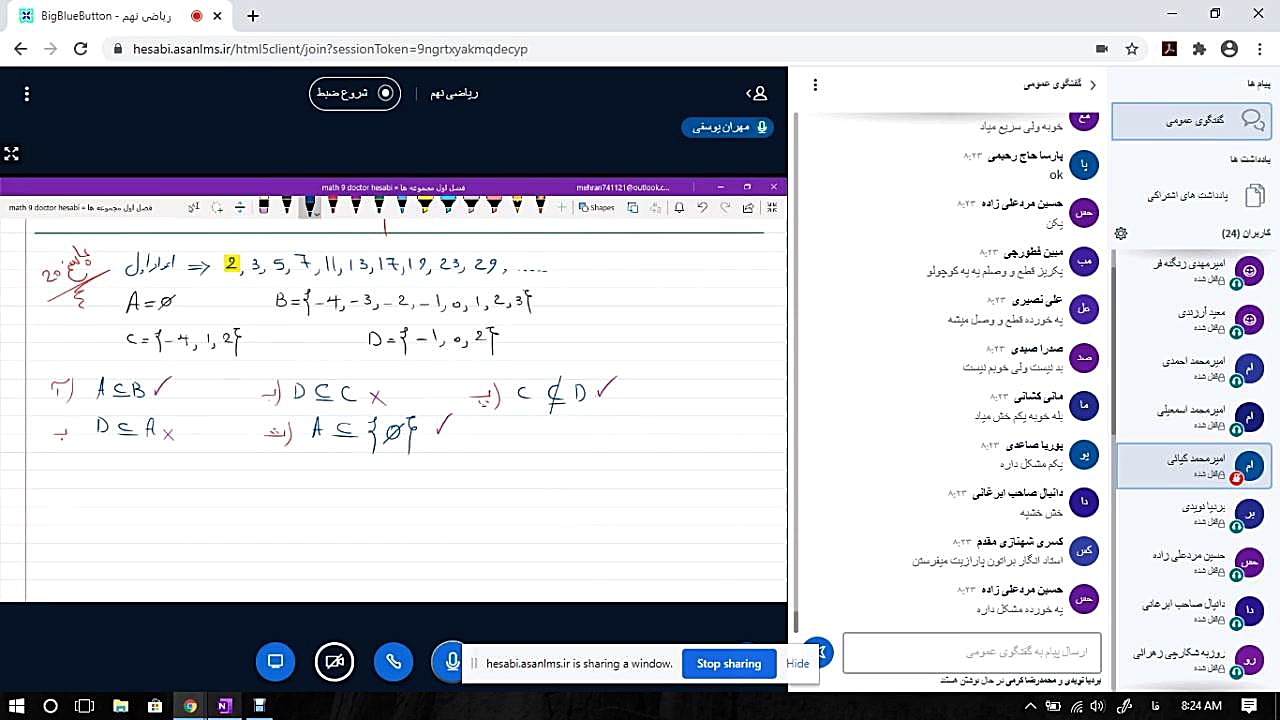The height and width of the screenshot is (720, 1280).
Task: Click user امیرمحمد احمدی in users list
Action: [1194, 367]
